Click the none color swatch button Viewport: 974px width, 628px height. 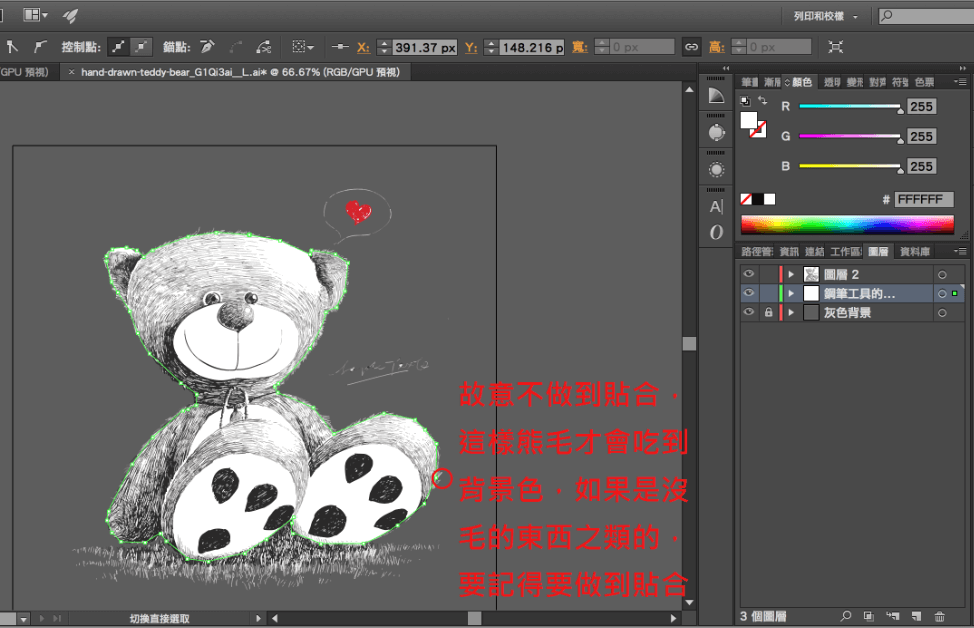tap(745, 199)
